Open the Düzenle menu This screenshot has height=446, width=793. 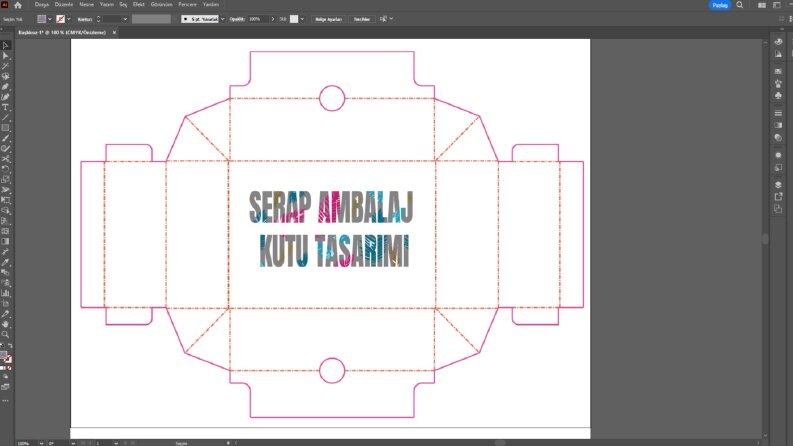[x=64, y=5]
